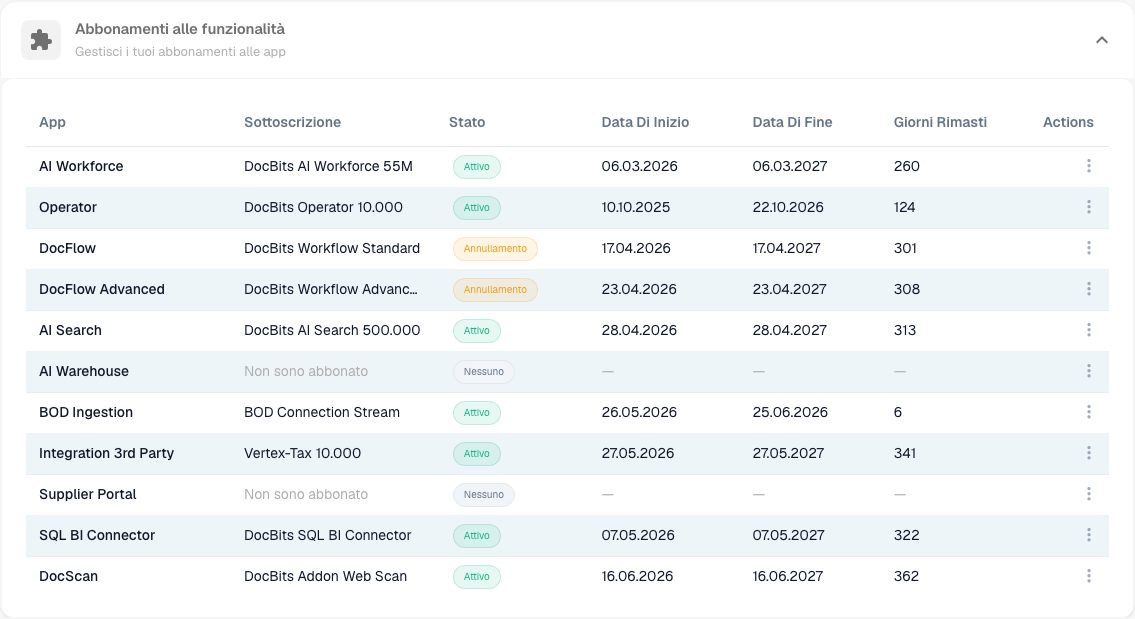Viewport: 1135px width, 619px height.
Task: Click Attivo badge for SQL BI Connector
Action: (x=476, y=536)
